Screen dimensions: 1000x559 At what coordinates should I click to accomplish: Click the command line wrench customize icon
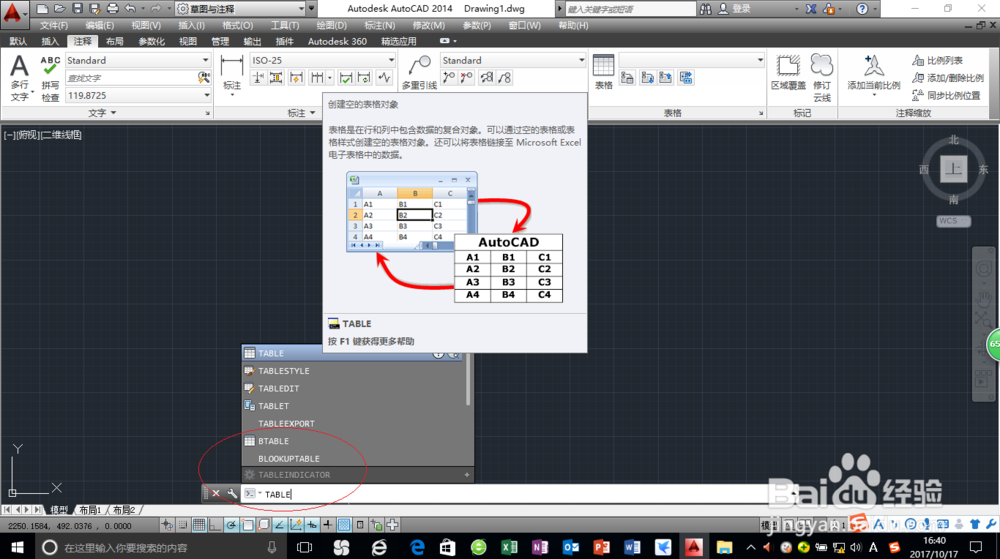pyautogui.click(x=232, y=493)
